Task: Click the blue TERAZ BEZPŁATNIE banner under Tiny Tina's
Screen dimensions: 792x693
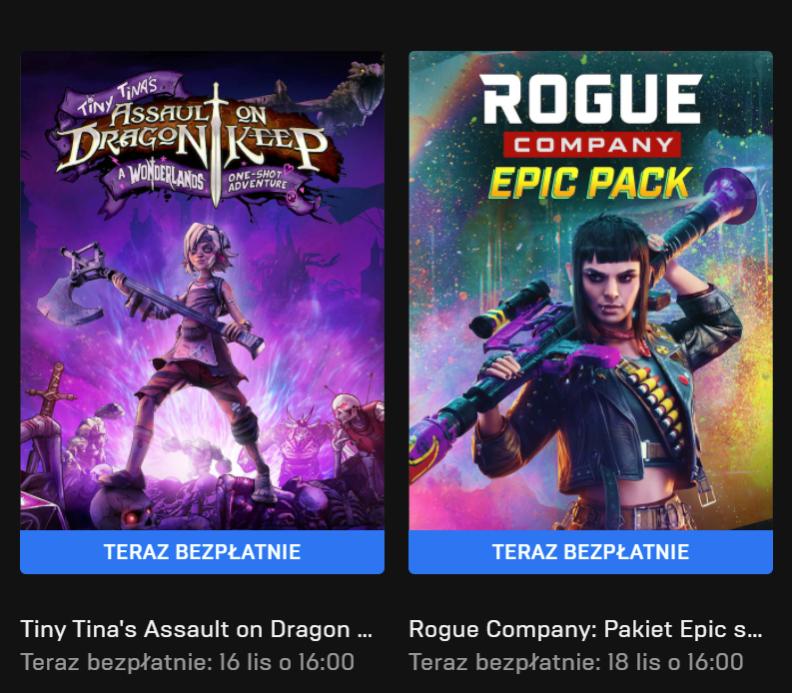Action: pyautogui.click(x=202, y=552)
